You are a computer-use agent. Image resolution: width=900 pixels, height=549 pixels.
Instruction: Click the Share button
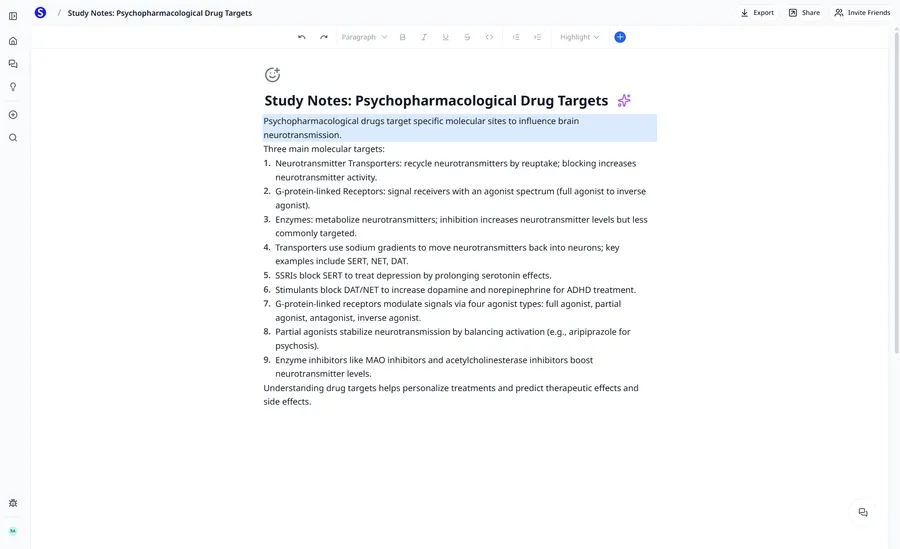tap(804, 13)
